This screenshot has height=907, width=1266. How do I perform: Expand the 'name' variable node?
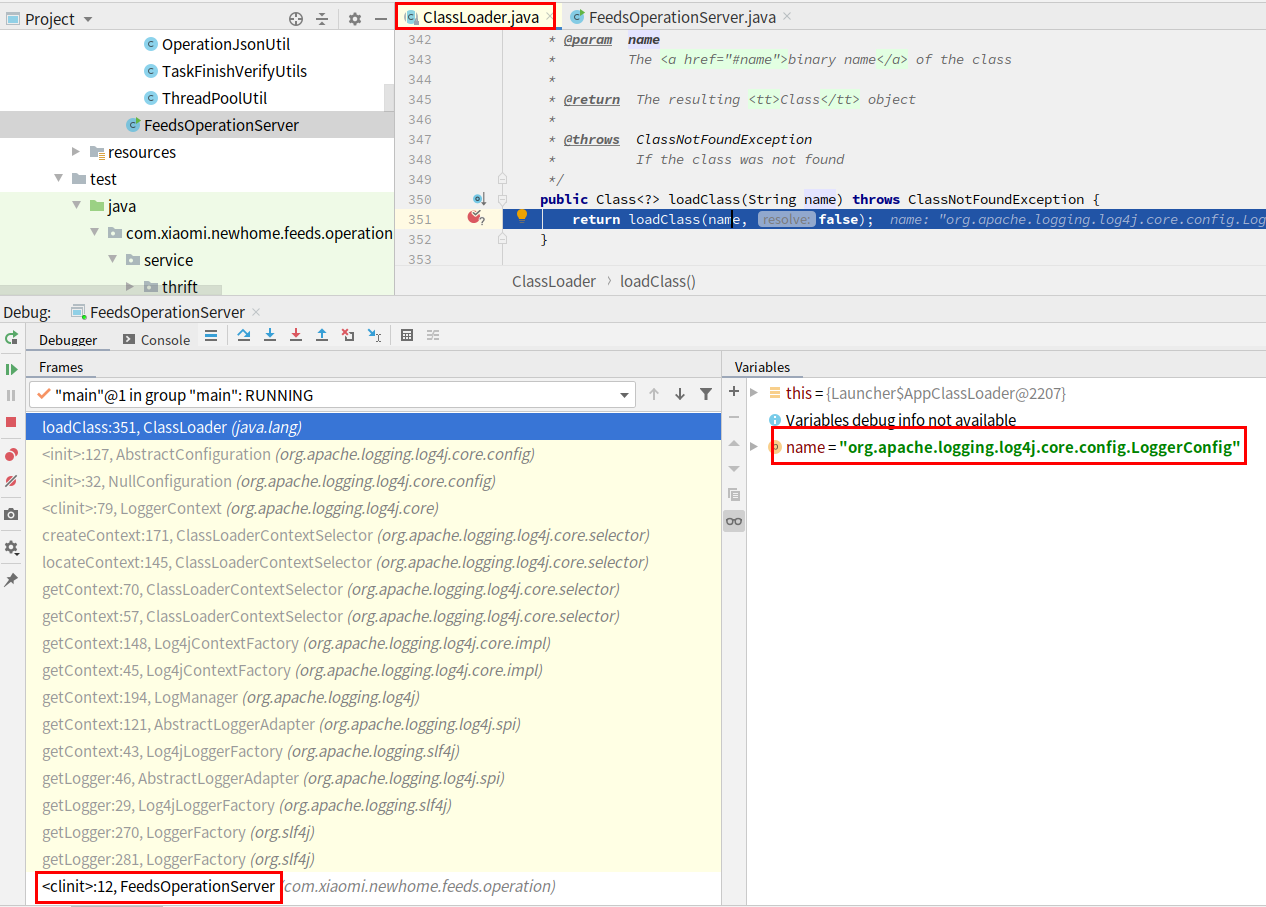(x=755, y=447)
